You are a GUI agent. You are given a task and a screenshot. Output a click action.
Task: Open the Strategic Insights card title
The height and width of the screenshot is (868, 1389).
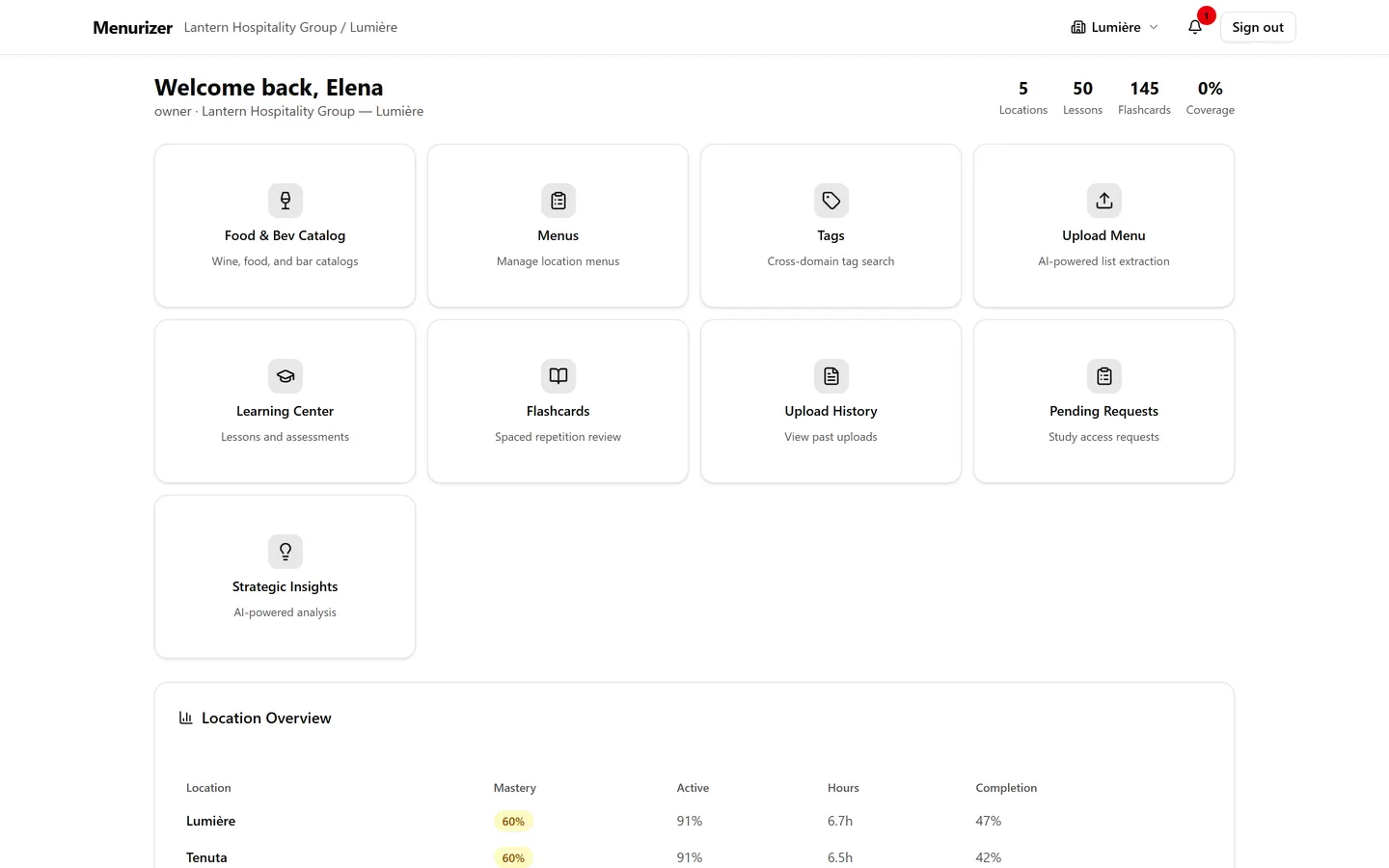285,586
